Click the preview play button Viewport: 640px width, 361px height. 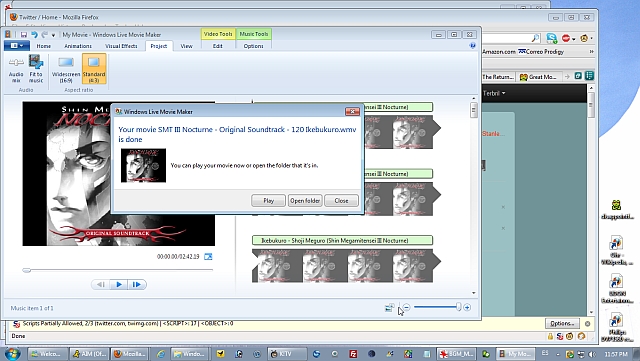(x=119, y=284)
